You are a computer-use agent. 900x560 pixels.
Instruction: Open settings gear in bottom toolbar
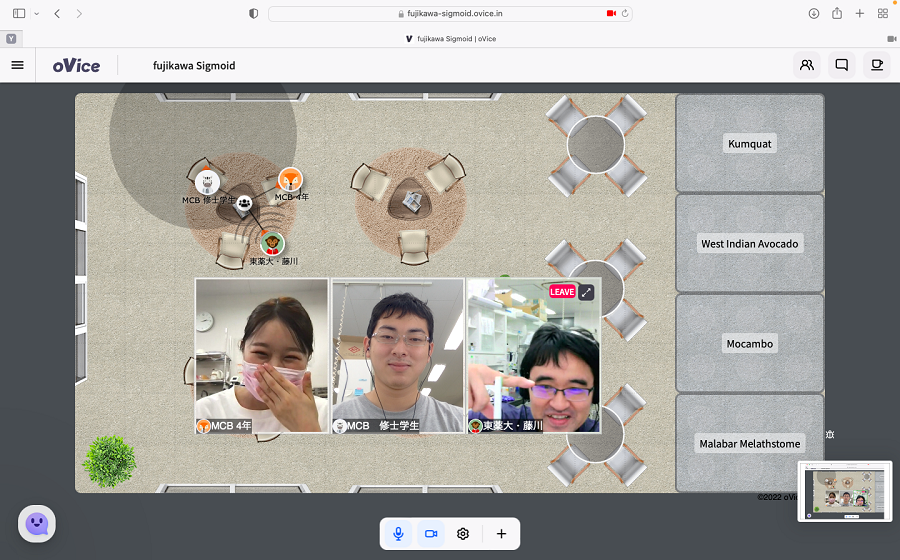(463, 534)
